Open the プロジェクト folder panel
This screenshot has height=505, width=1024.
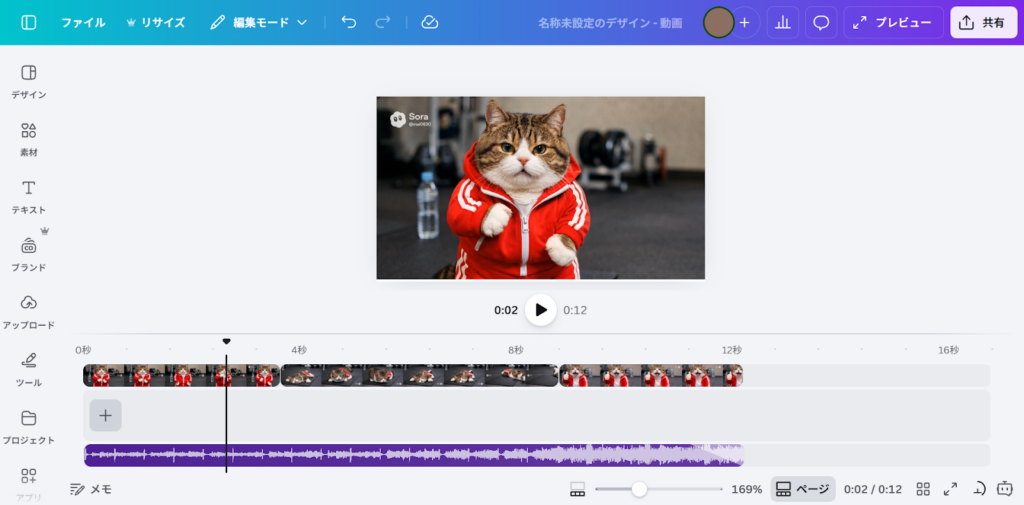[x=29, y=426]
